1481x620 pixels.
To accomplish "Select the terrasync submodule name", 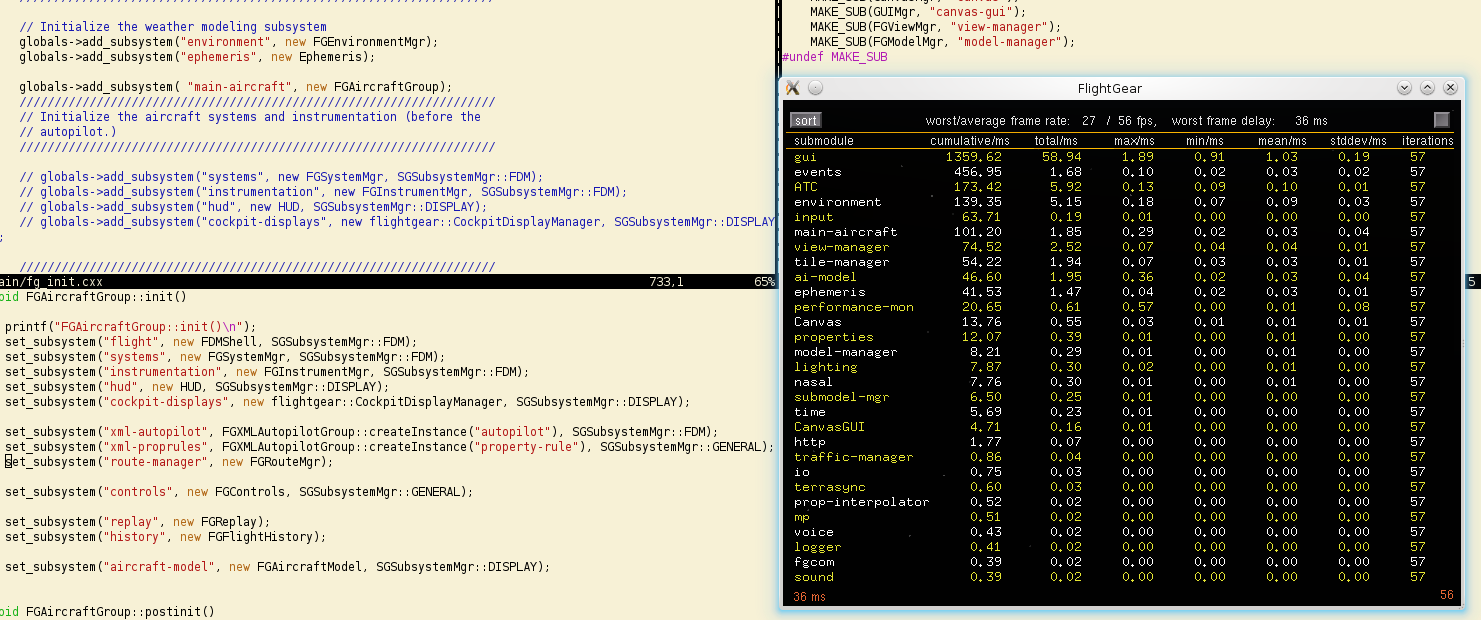I will [830, 487].
